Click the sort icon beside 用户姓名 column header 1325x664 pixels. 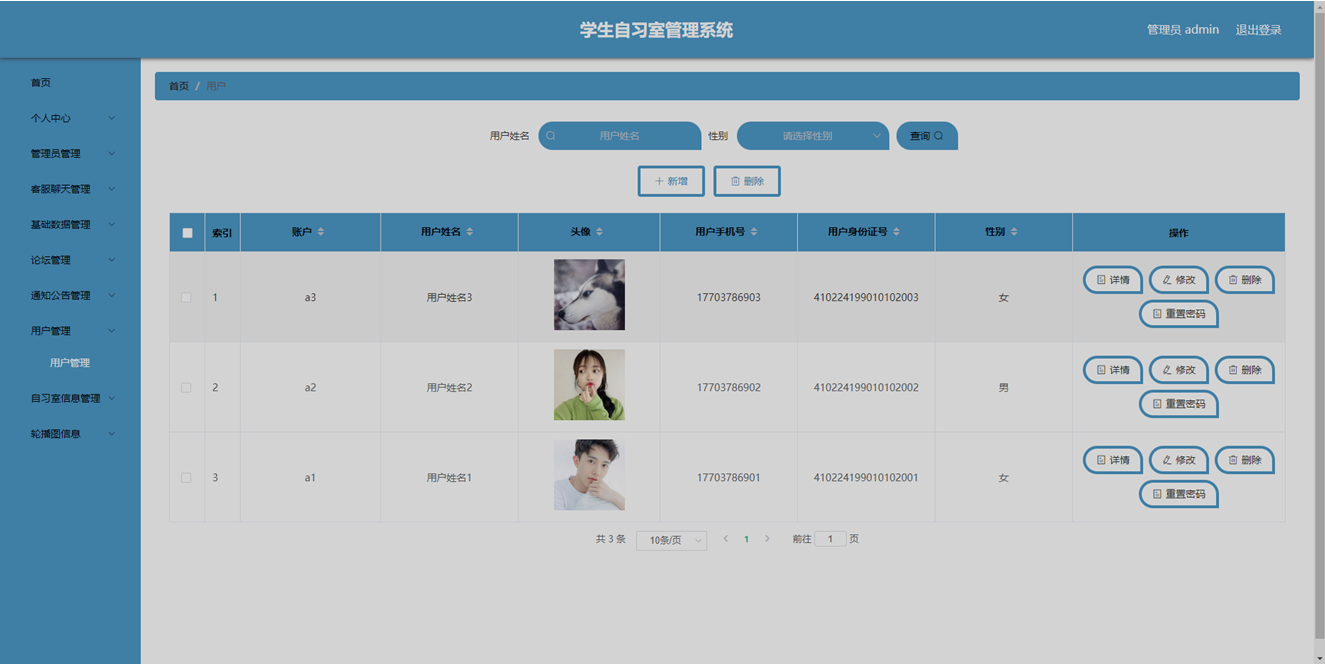click(x=470, y=232)
